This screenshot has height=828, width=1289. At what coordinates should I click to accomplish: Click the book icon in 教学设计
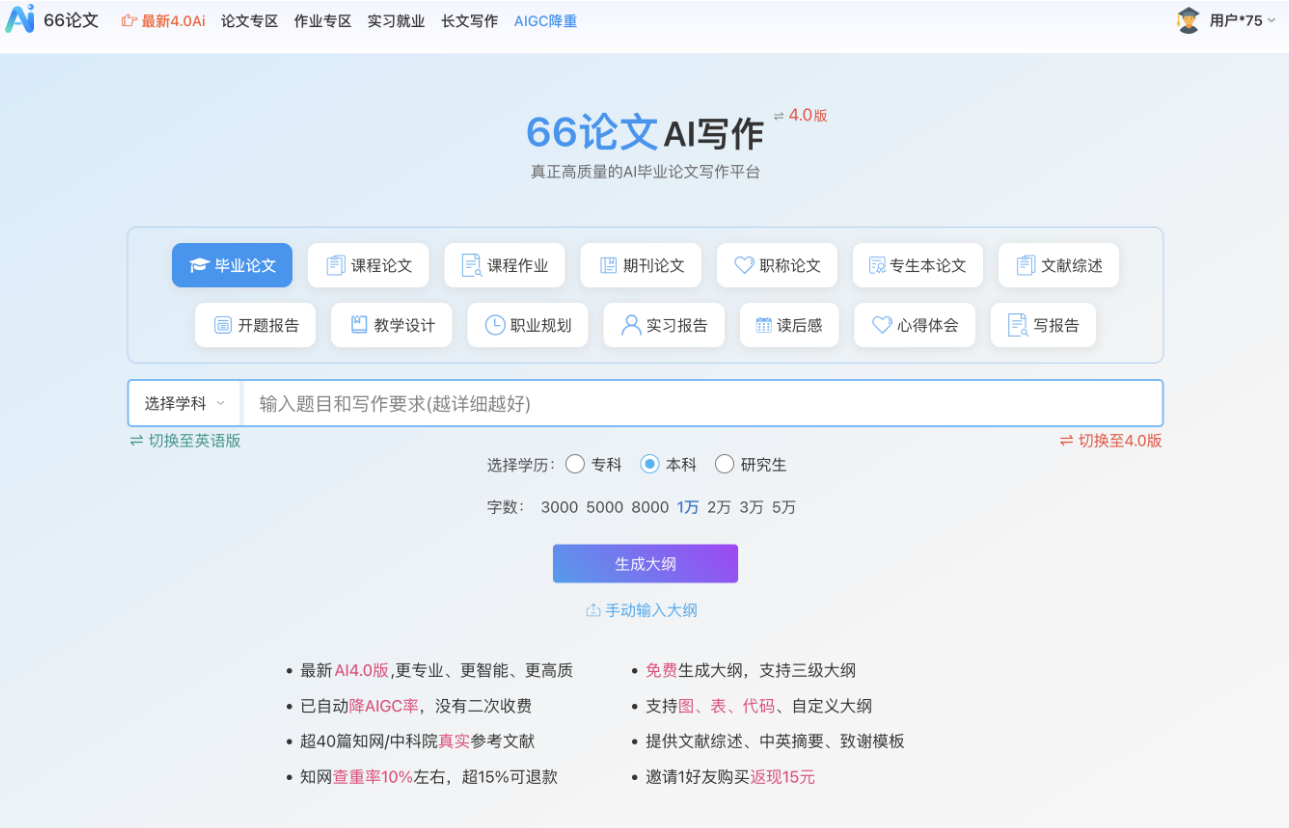[359, 325]
